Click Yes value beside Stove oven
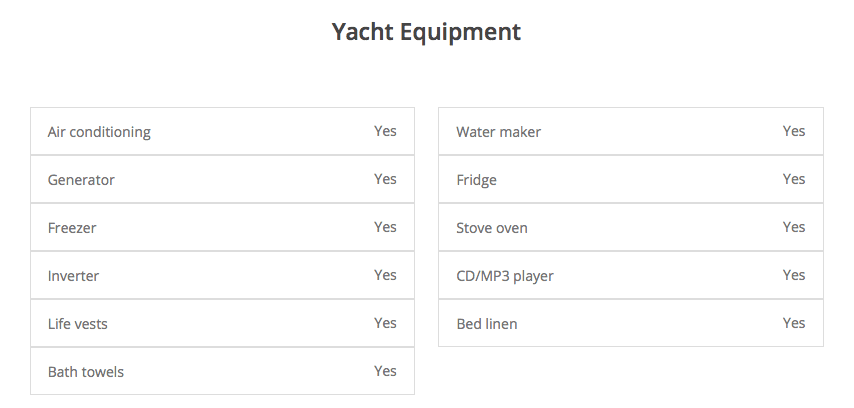The height and width of the screenshot is (408, 854). (793, 227)
